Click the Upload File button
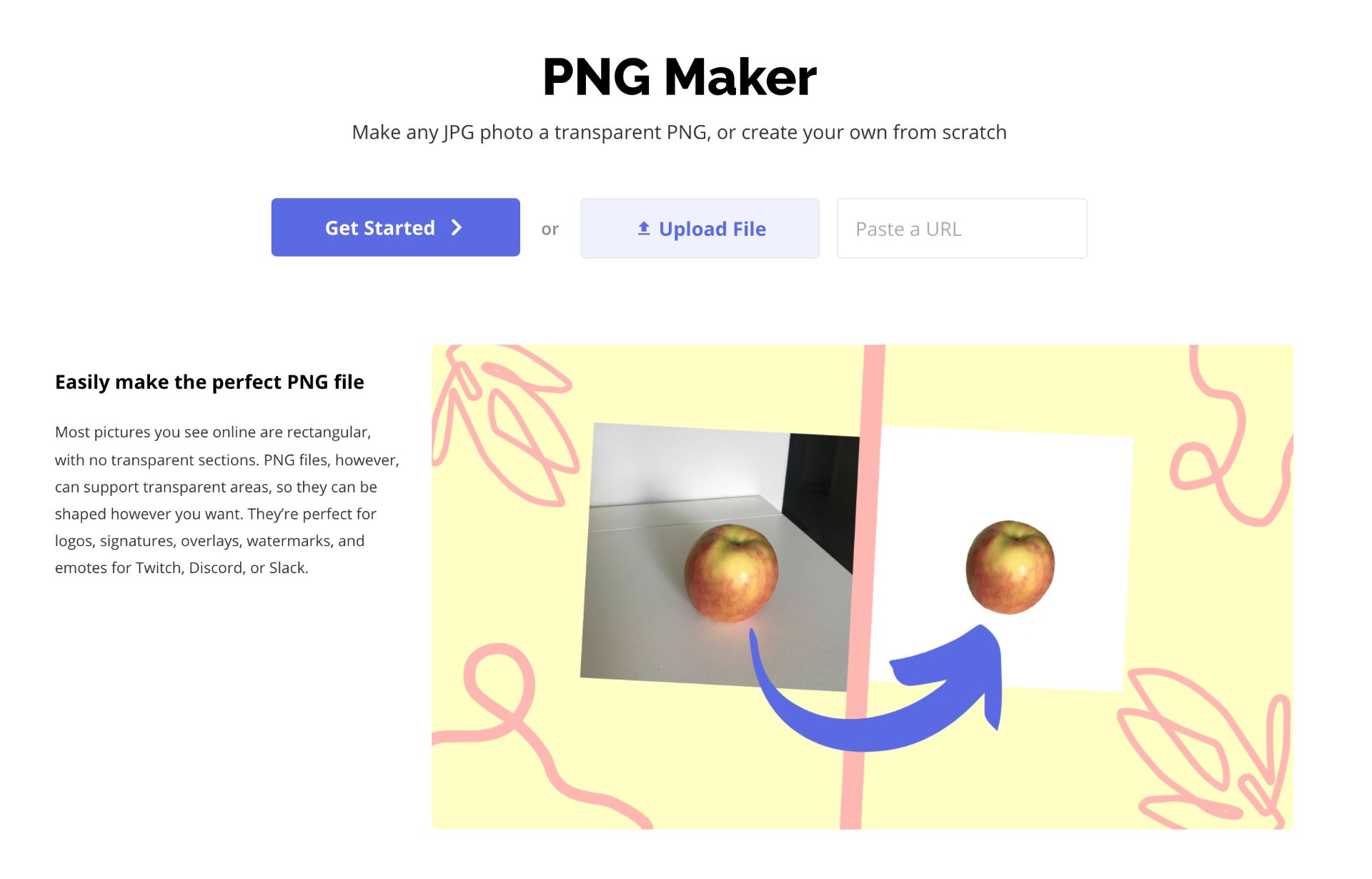Viewport: 1372px width, 879px height. click(700, 229)
